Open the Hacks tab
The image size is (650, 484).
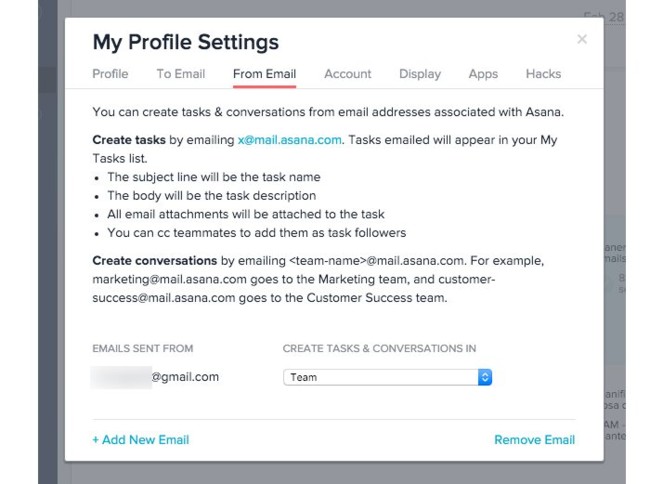(x=543, y=74)
